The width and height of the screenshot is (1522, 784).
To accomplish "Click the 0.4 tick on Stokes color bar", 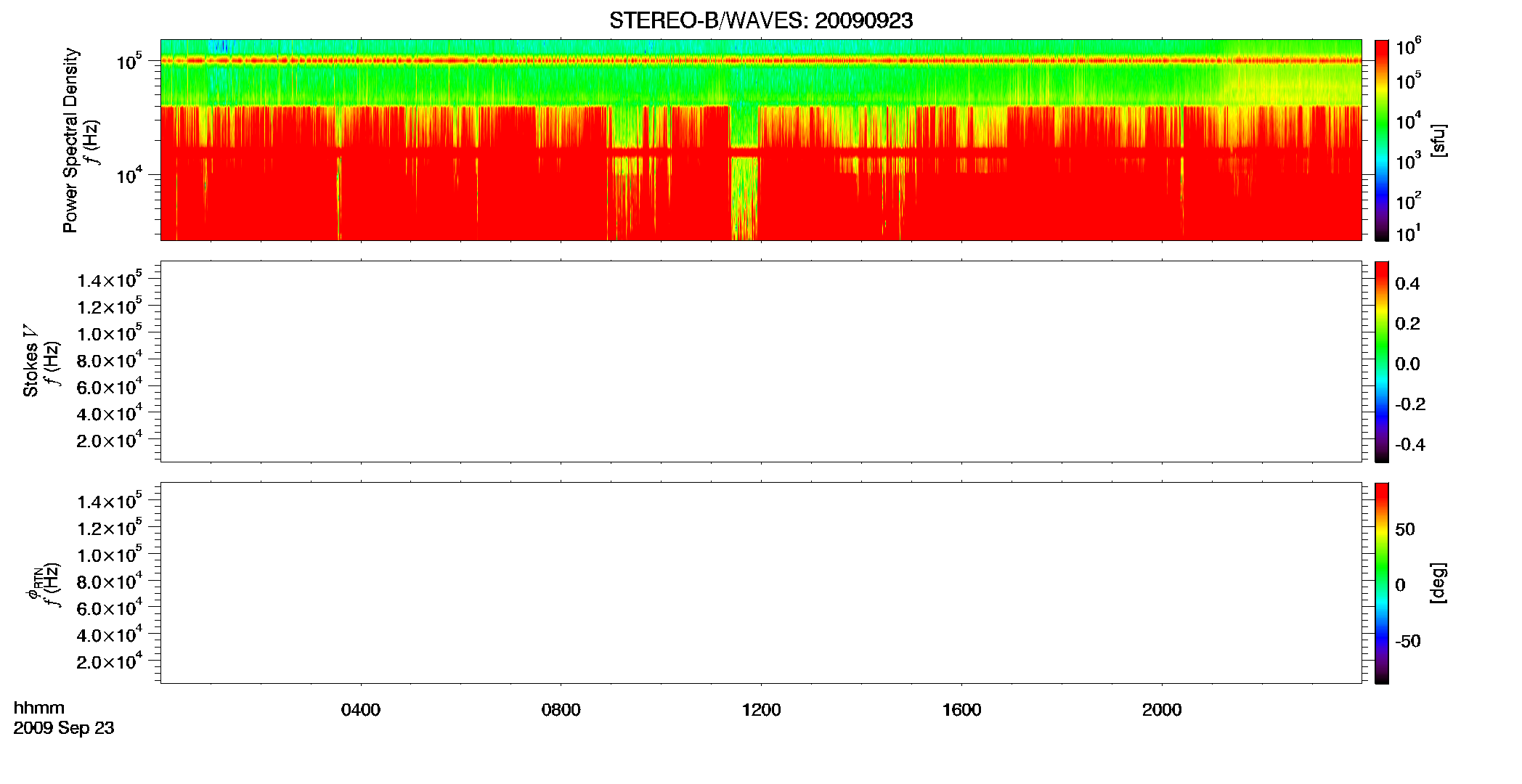I will coord(1407,284).
